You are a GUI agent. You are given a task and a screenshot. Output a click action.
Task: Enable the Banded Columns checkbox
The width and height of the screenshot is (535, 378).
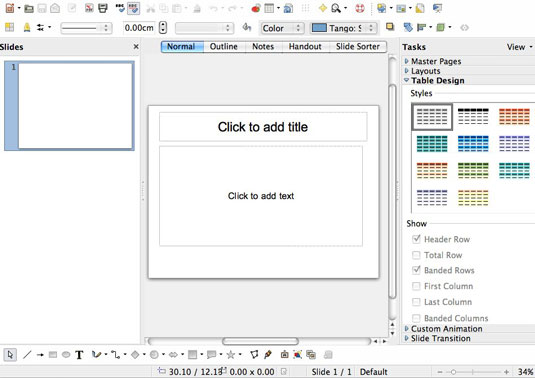pos(416,318)
